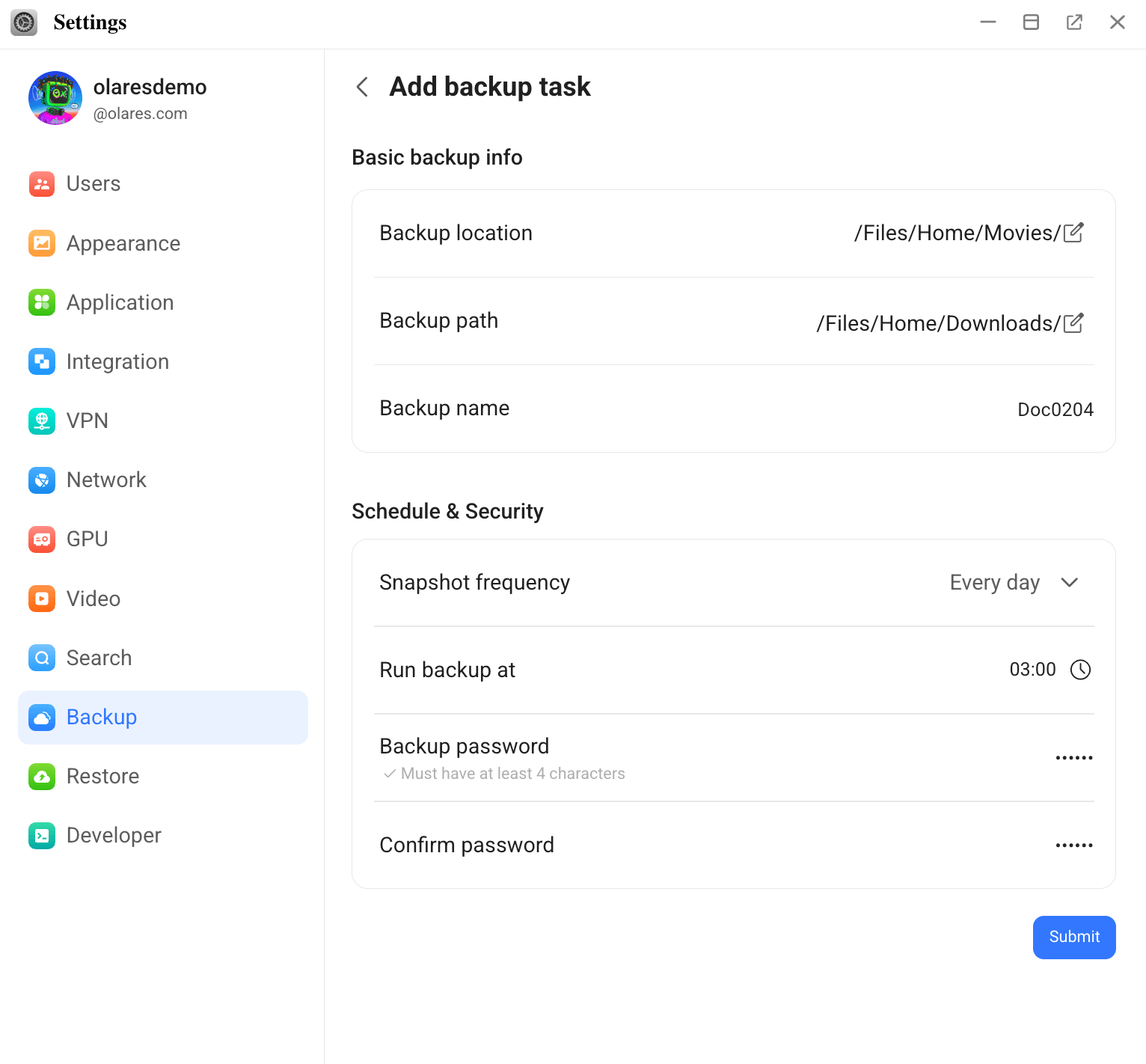Click the clock icon for Run backup at

coord(1080,670)
